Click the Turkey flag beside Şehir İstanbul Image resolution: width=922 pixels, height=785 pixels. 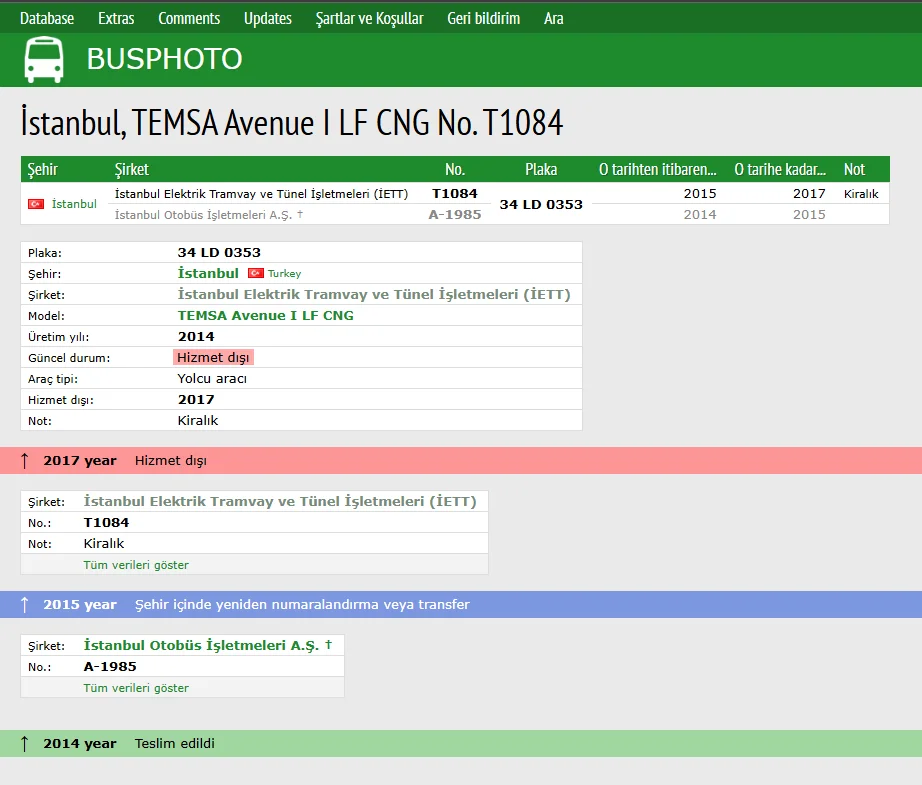pos(255,273)
